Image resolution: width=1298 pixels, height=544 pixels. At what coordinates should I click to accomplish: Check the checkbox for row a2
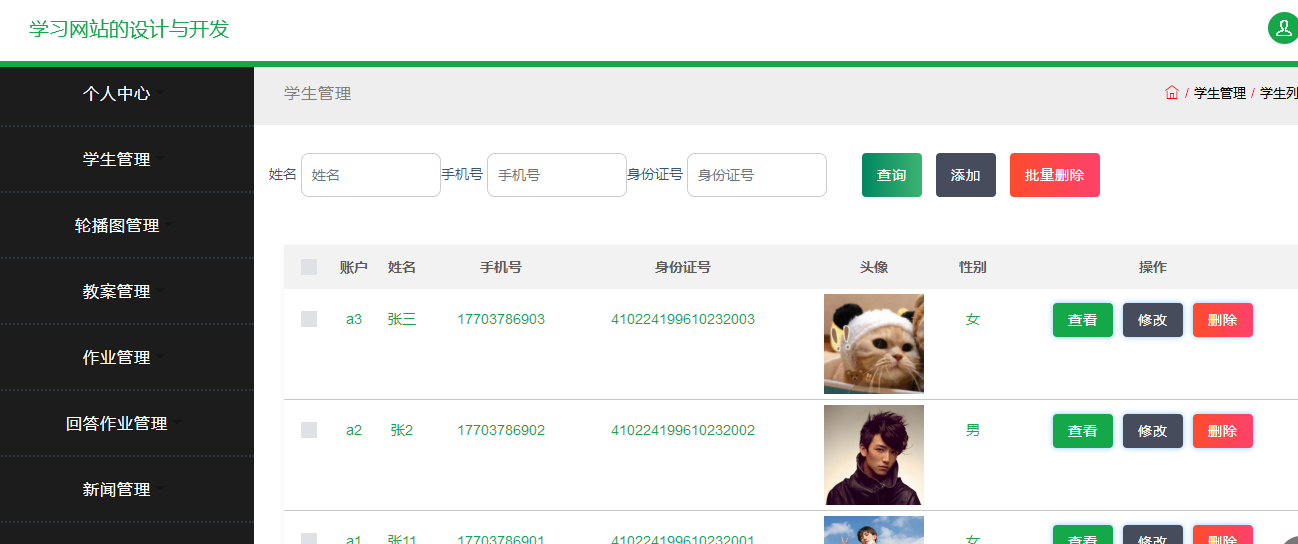[x=309, y=430]
